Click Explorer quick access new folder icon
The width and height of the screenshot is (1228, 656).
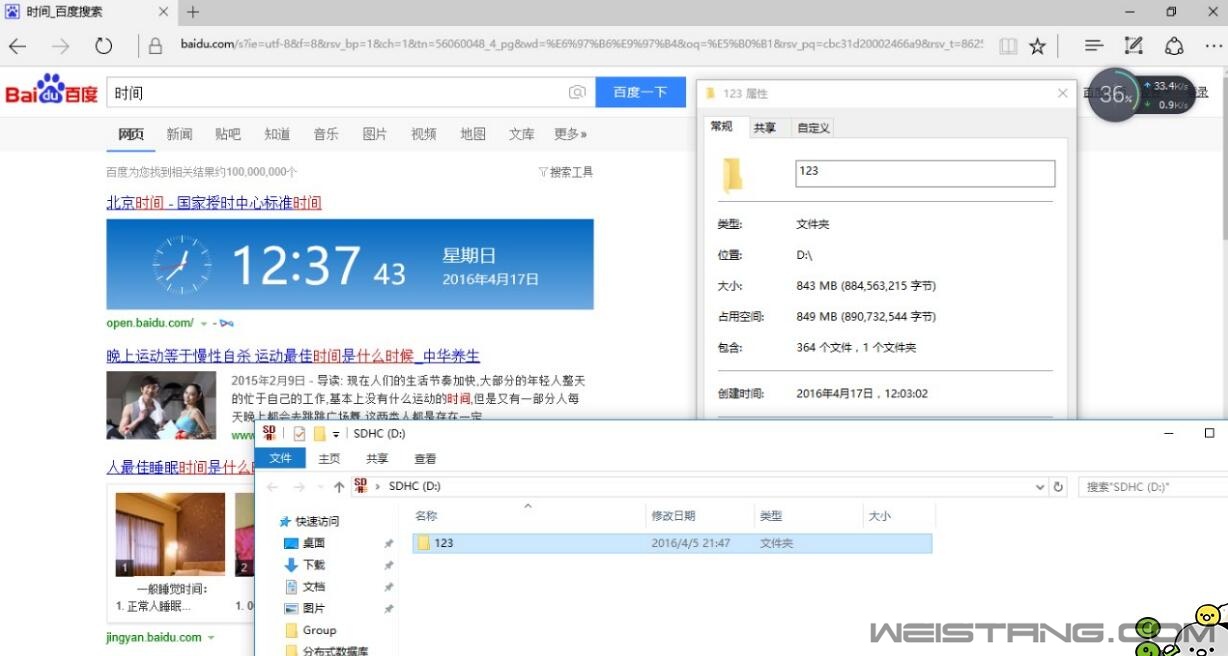[320, 434]
